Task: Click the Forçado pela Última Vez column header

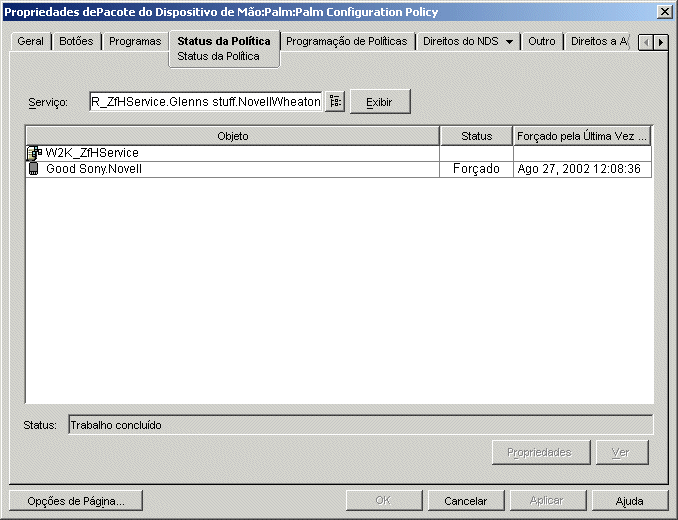Action: (582, 136)
